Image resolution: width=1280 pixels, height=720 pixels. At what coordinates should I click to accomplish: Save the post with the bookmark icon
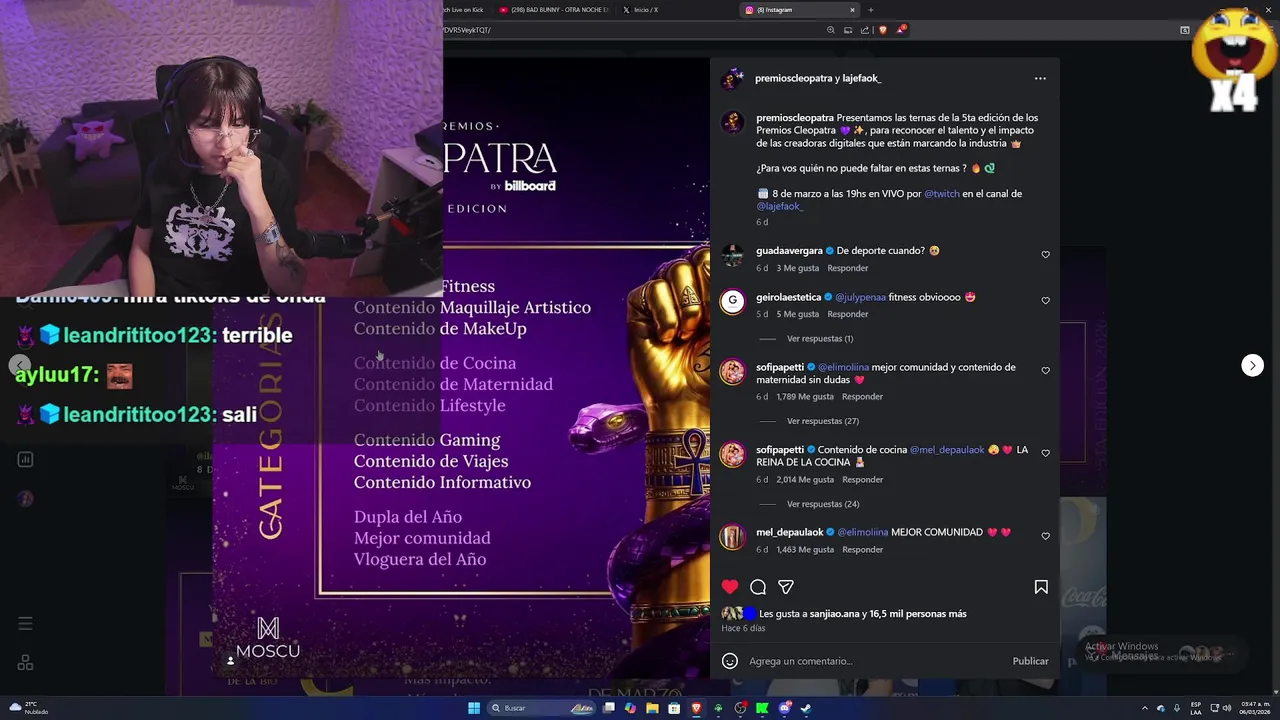pyautogui.click(x=1041, y=587)
